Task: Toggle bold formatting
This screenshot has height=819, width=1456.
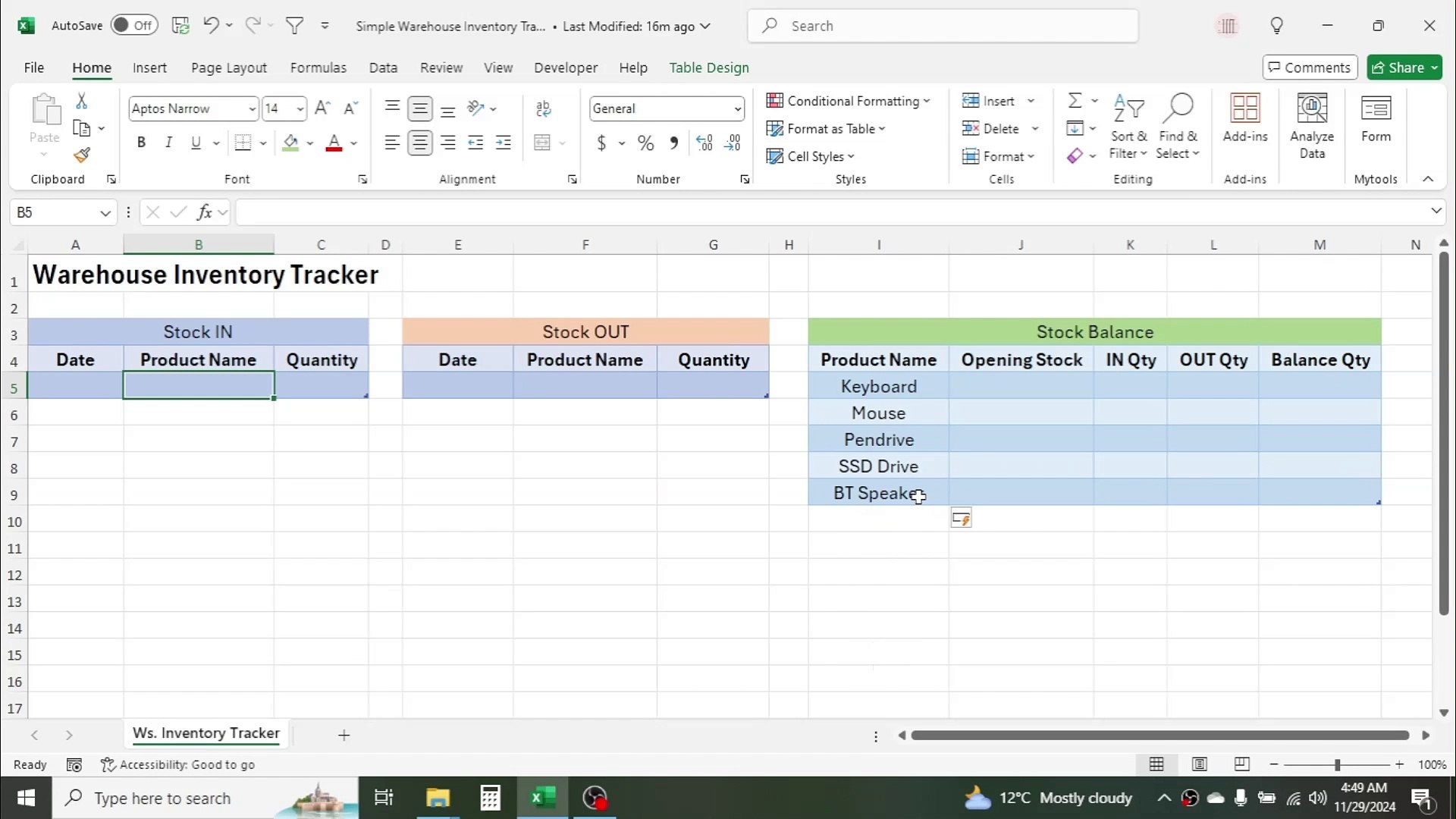Action: point(141,143)
